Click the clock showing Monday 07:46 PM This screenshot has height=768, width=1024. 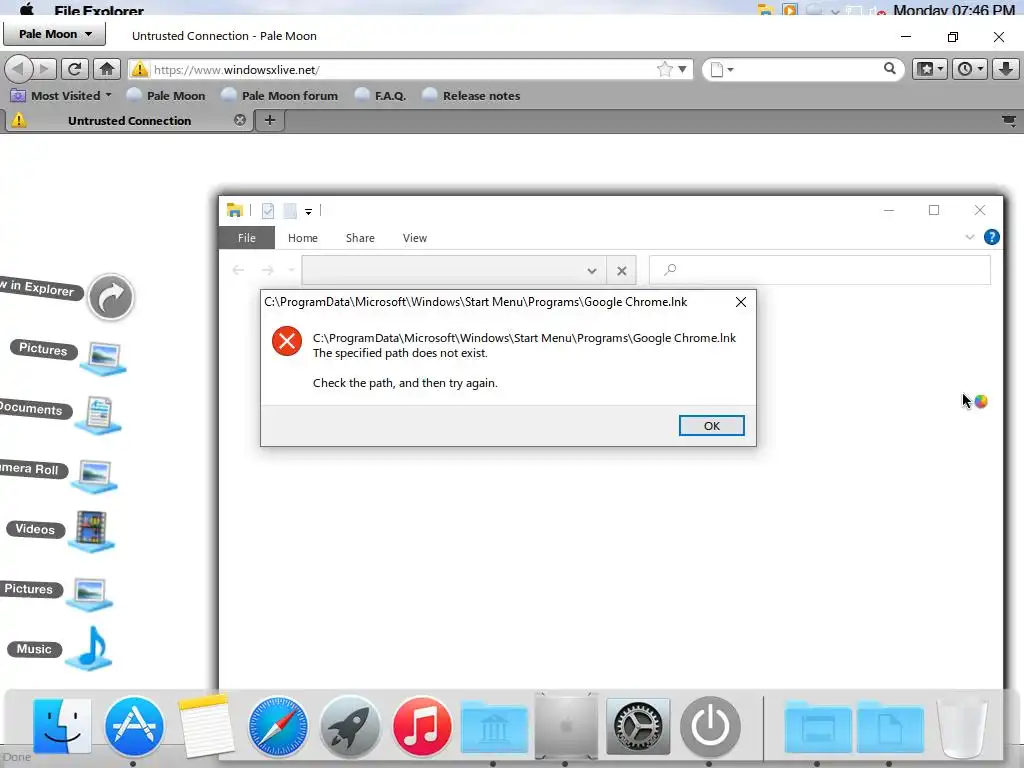pyautogui.click(x=953, y=10)
